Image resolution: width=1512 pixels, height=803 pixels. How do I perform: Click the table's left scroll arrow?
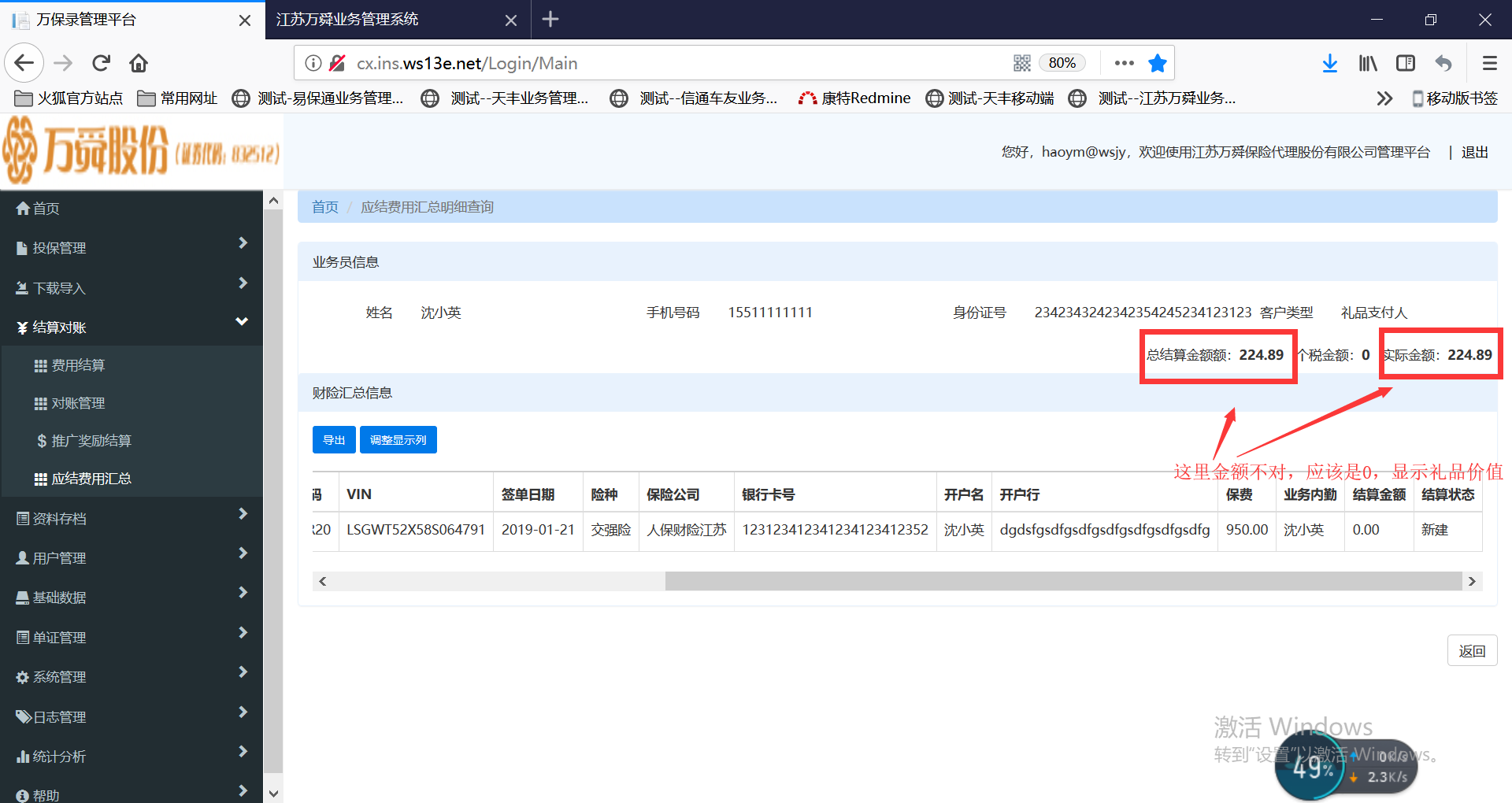point(322,582)
